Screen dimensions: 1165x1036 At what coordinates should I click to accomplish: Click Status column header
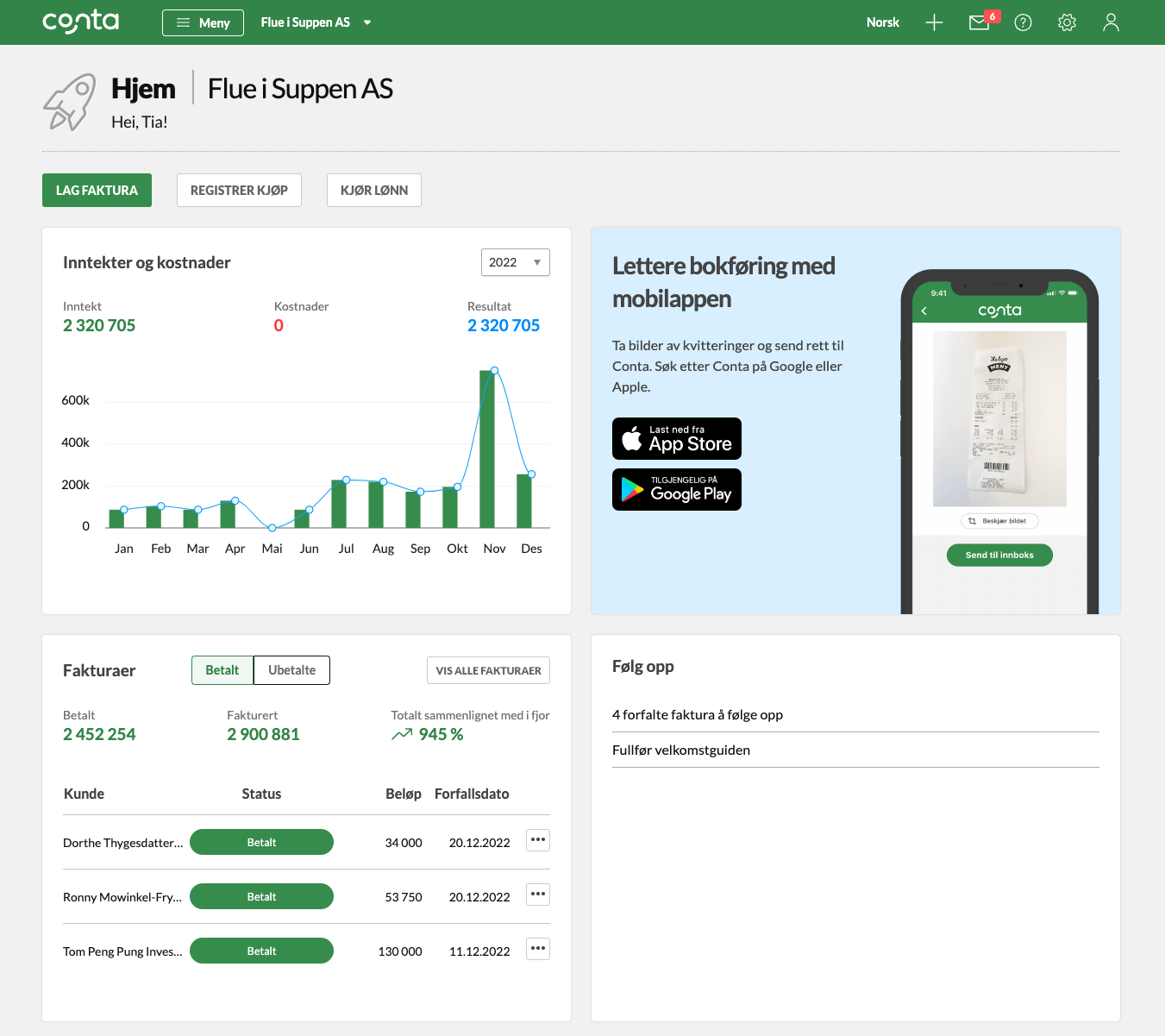pyautogui.click(x=261, y=794)
